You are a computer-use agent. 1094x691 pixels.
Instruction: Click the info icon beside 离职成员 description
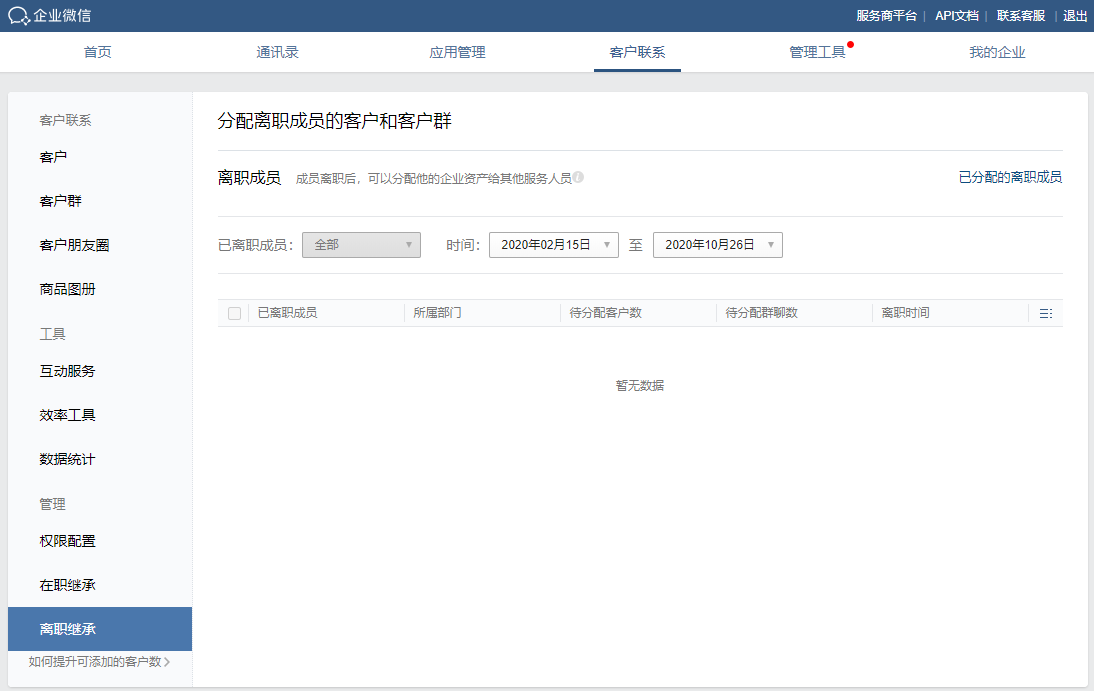tap(578, 178)
